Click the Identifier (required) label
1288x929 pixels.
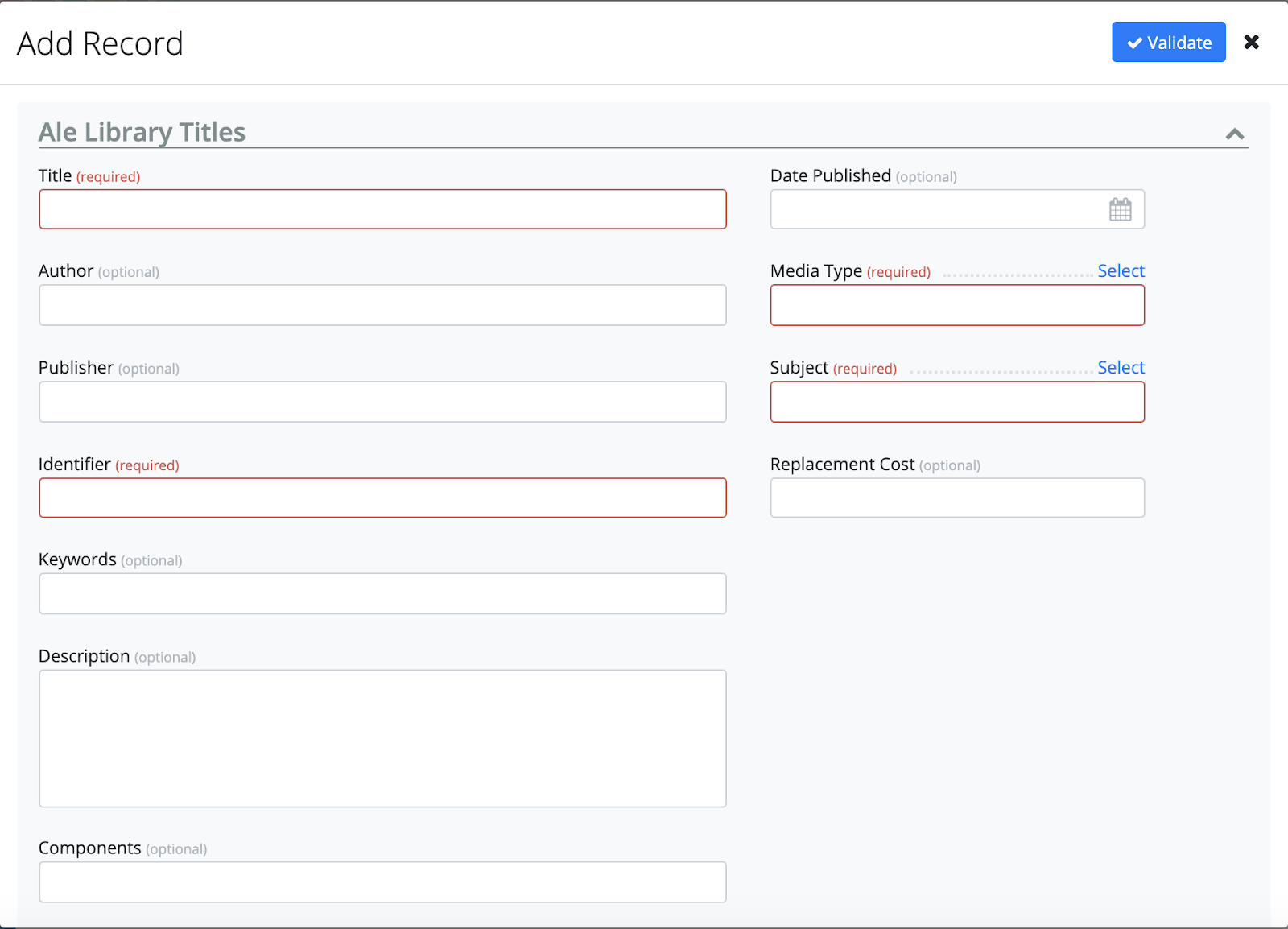coord(109,464)
